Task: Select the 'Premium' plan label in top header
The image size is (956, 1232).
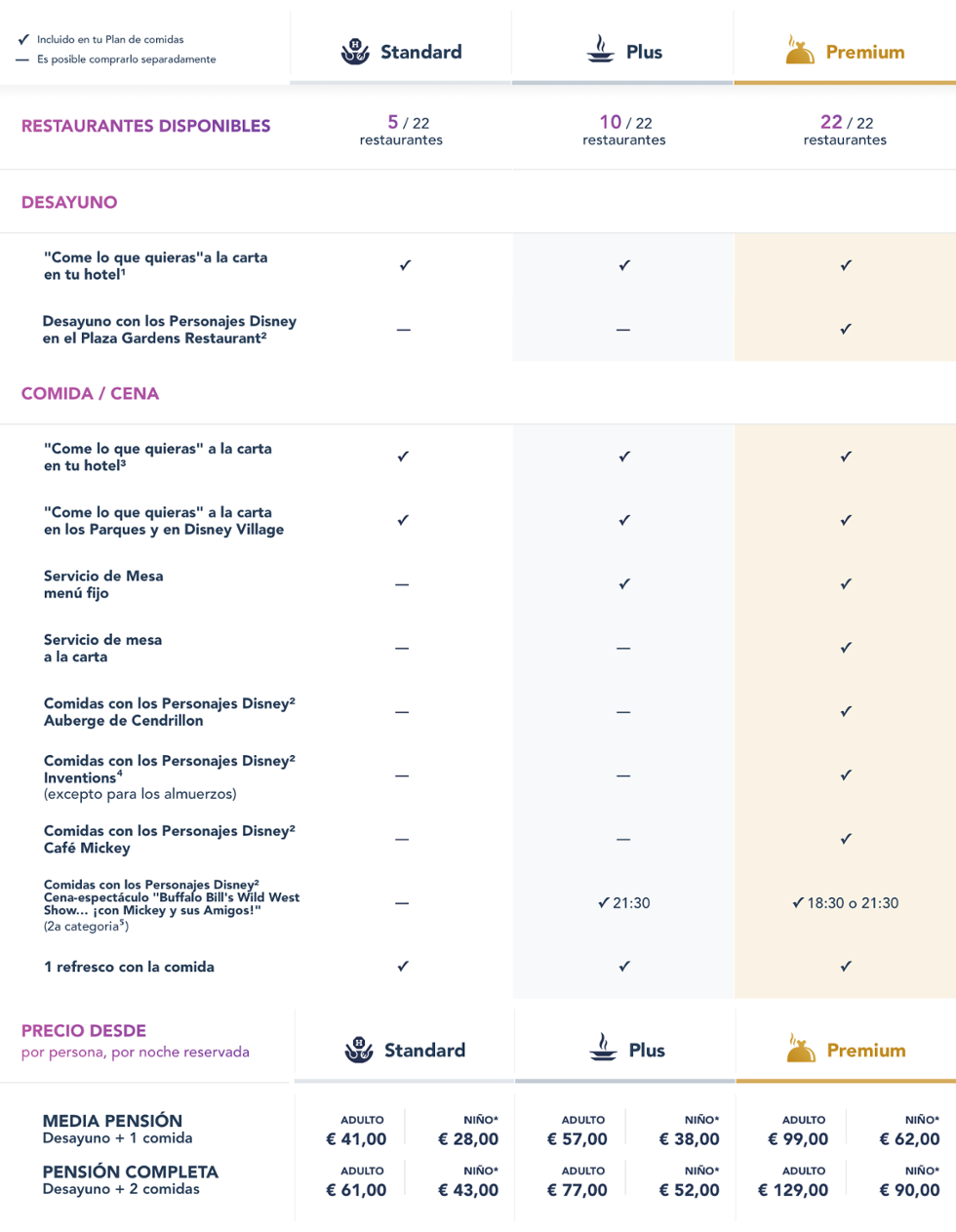Action: click(x=865, y=53)
